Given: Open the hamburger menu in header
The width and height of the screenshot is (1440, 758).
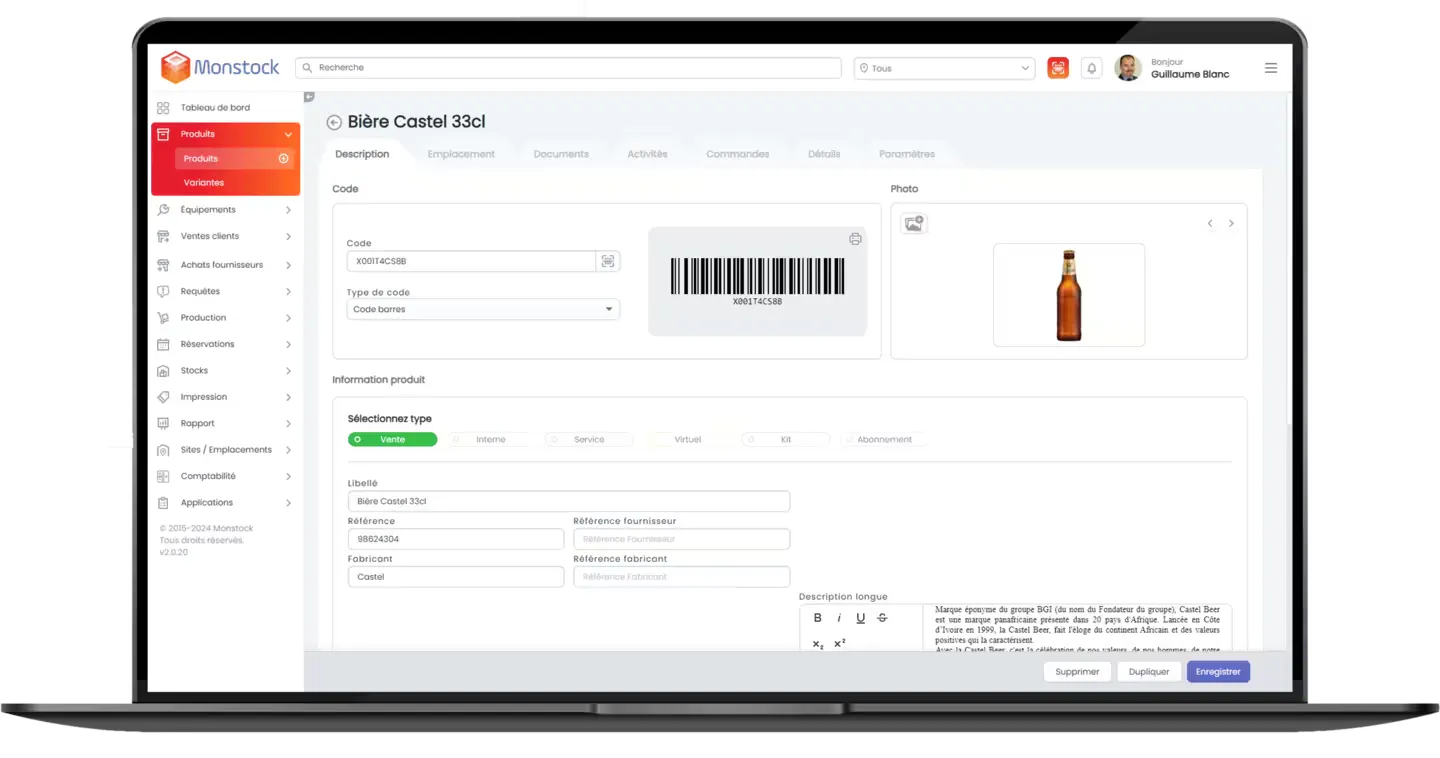Looking at the screenshot, I should click(1271, 68).
